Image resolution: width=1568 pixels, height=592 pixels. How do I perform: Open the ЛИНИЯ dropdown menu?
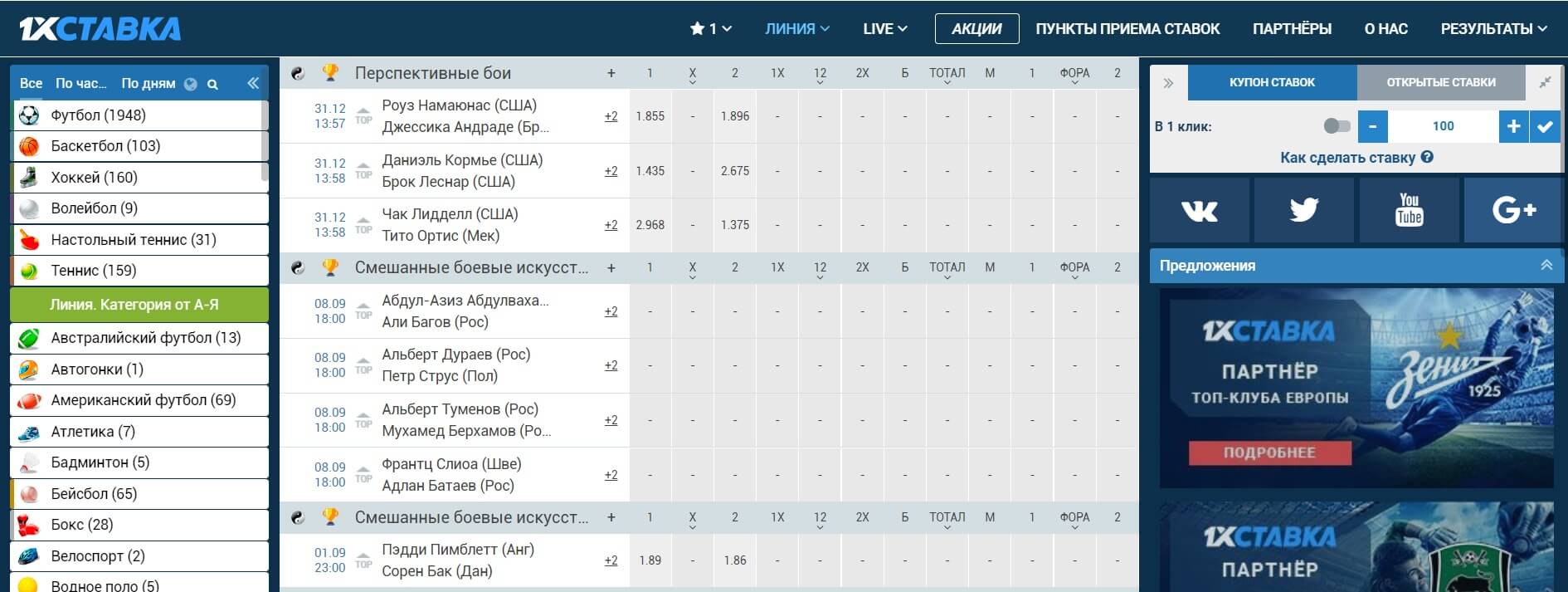click(796, 29)
